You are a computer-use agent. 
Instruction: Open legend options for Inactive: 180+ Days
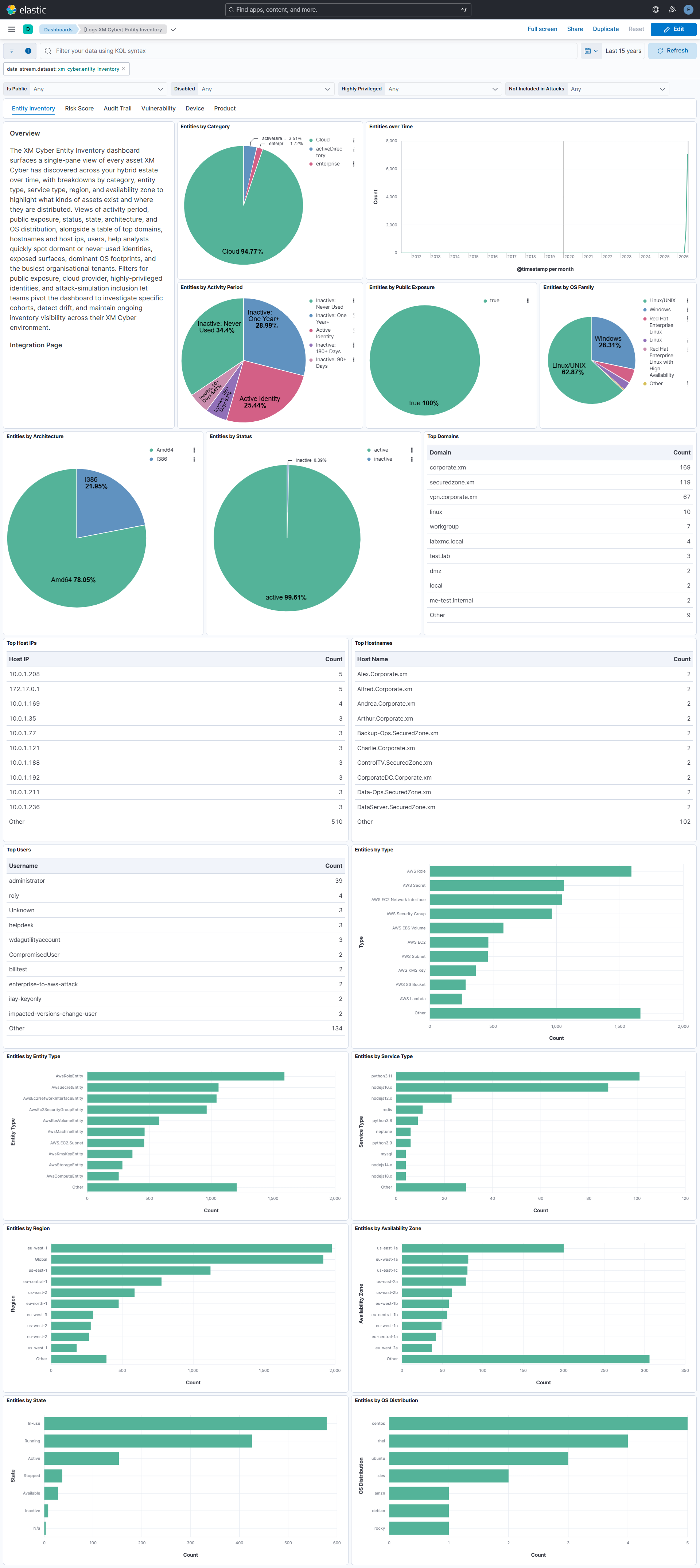[x=353, y=345]
